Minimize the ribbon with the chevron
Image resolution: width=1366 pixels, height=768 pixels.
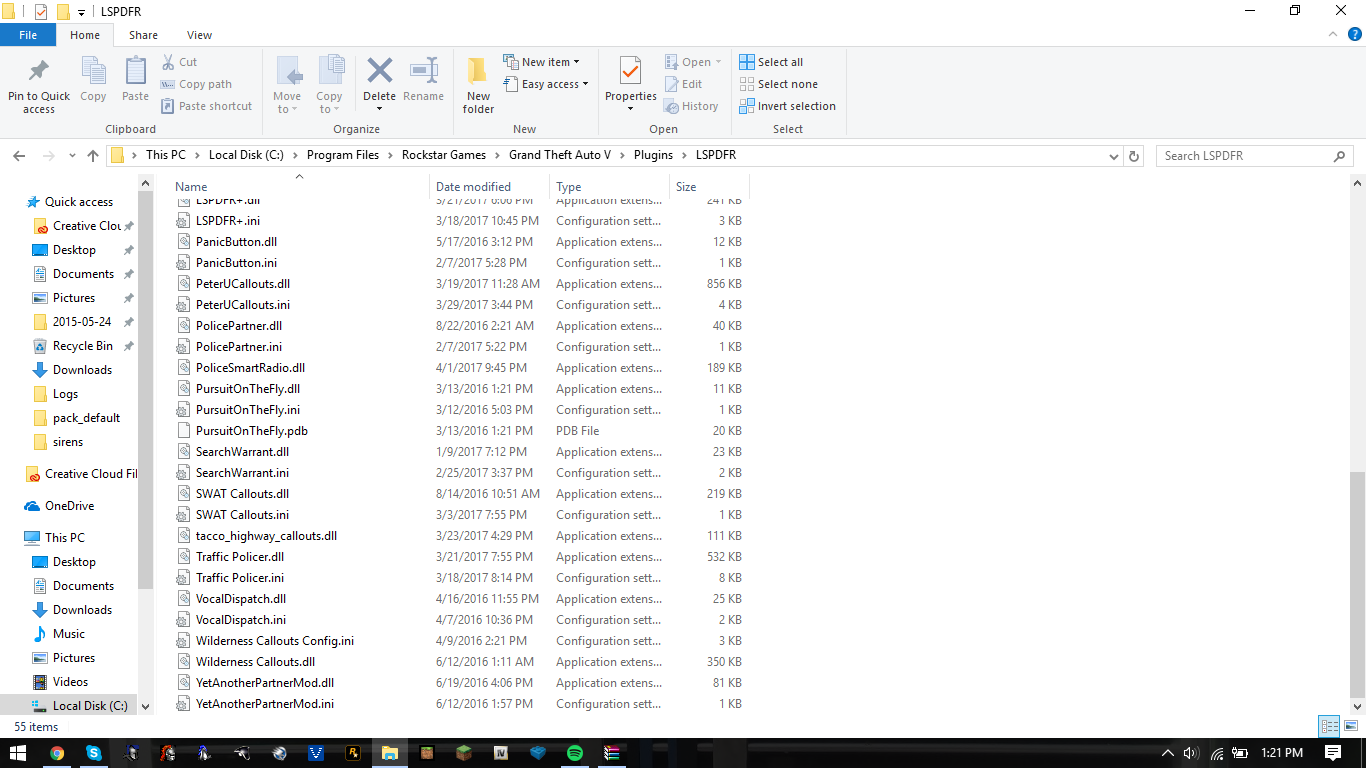pyautogui.click(x=1331, y=34)
